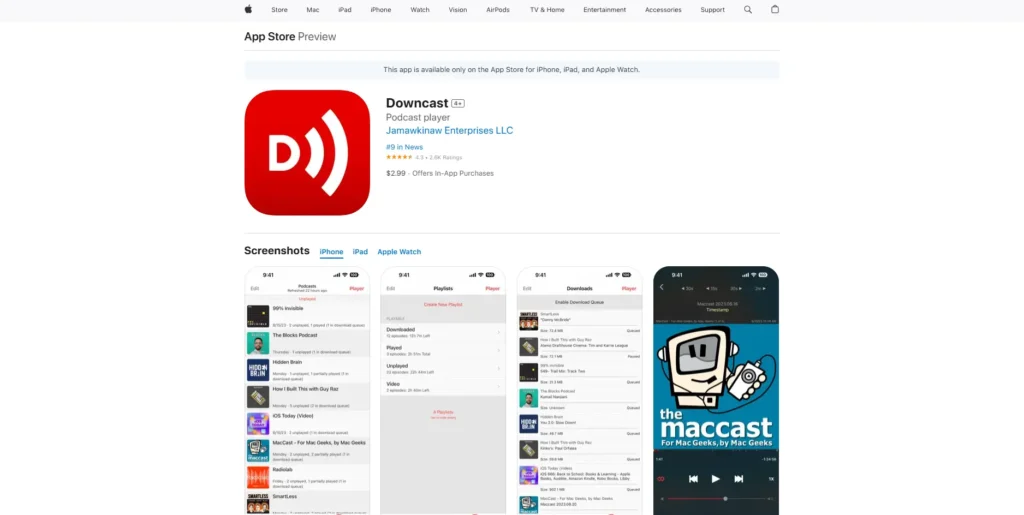Click the 'Unplayed' playlist row chevron
Screen dimensions: 1024x515
coord(498,369)
